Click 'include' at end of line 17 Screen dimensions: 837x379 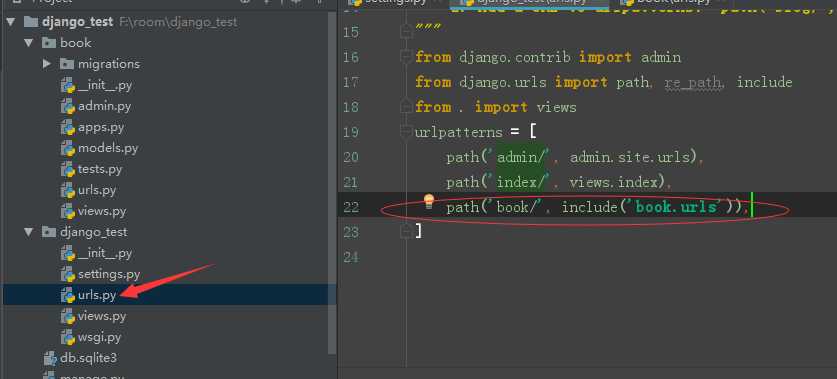click(764, 82)
